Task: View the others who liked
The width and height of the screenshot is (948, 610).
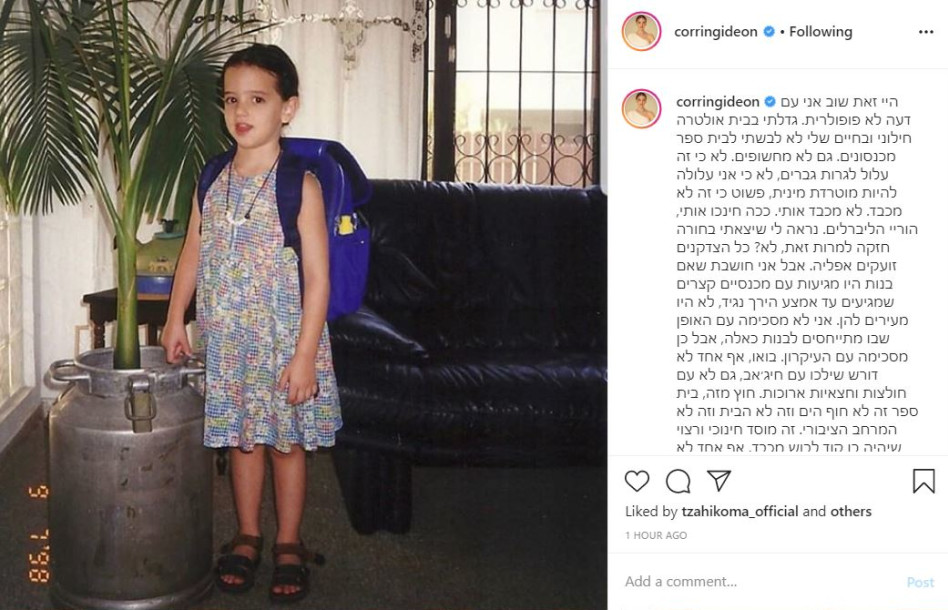Action: [851, 511]
